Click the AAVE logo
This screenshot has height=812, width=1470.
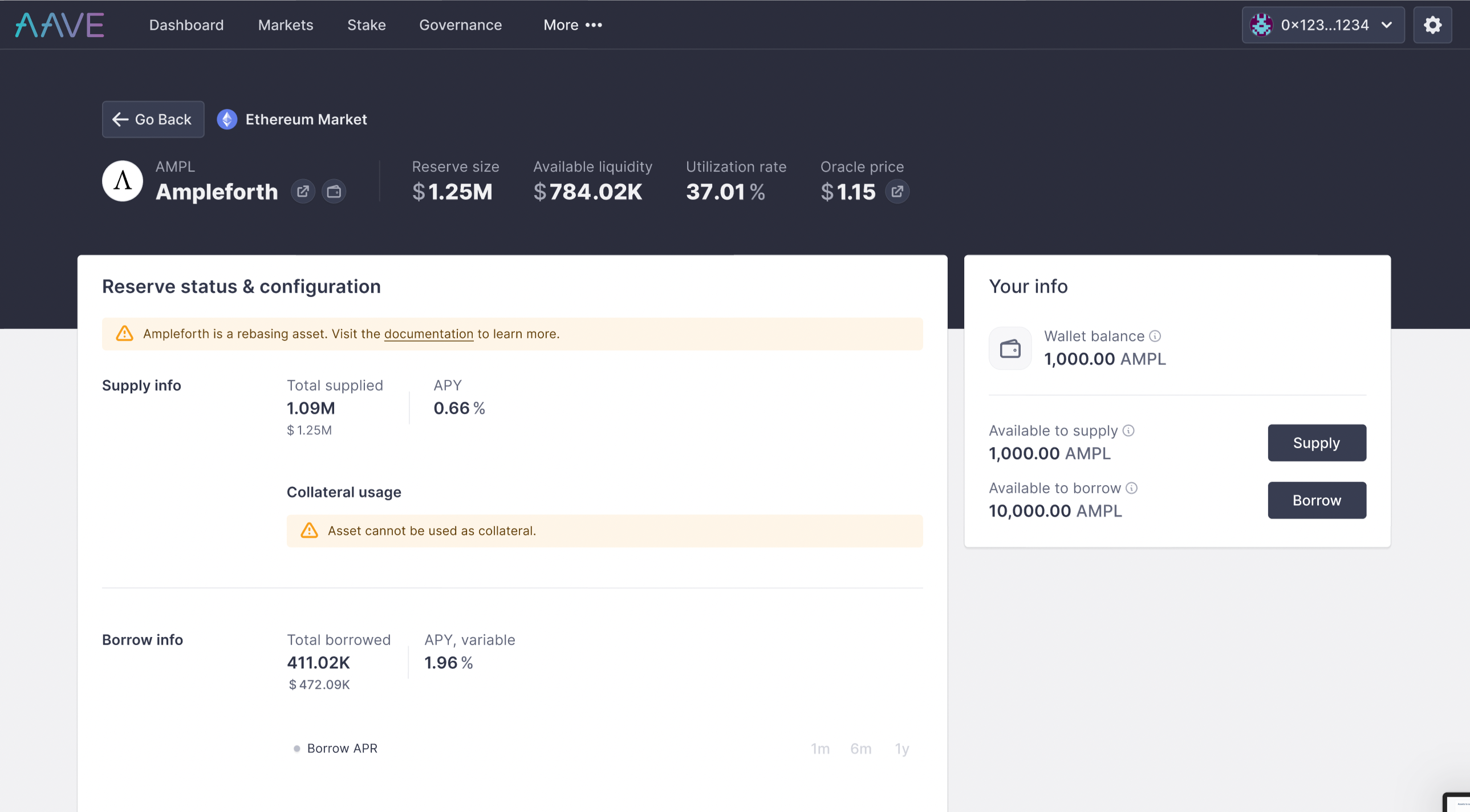pos(59,25)
